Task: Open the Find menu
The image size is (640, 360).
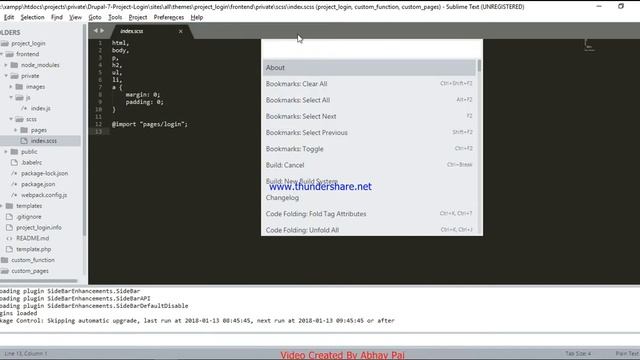Action: 57,18
